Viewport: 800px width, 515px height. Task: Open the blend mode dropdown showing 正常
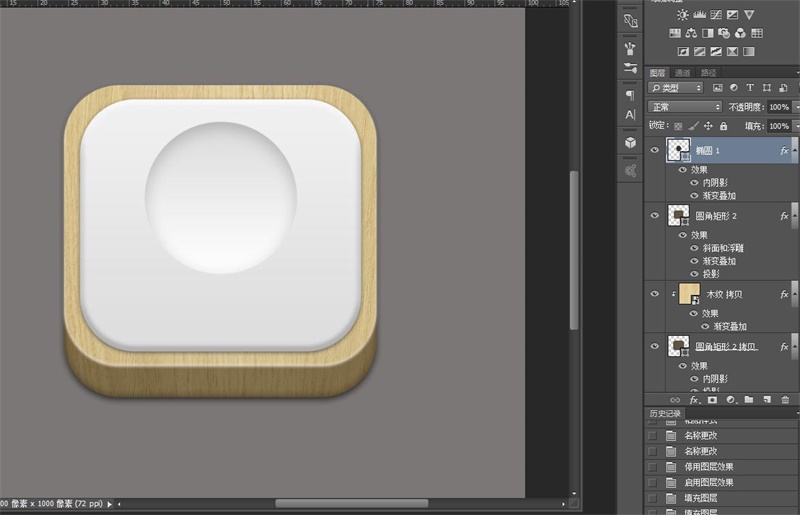684,107
